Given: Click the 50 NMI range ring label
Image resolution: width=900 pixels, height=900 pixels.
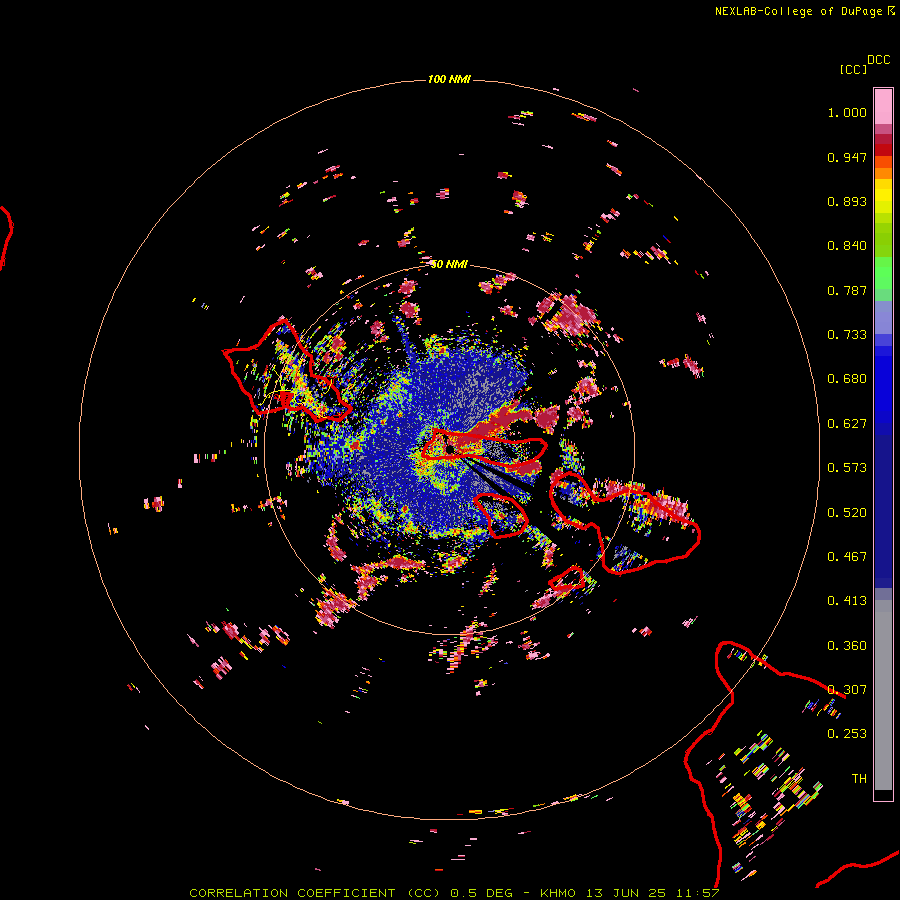Looking at the screenshot, I should [x=449, y=264].
